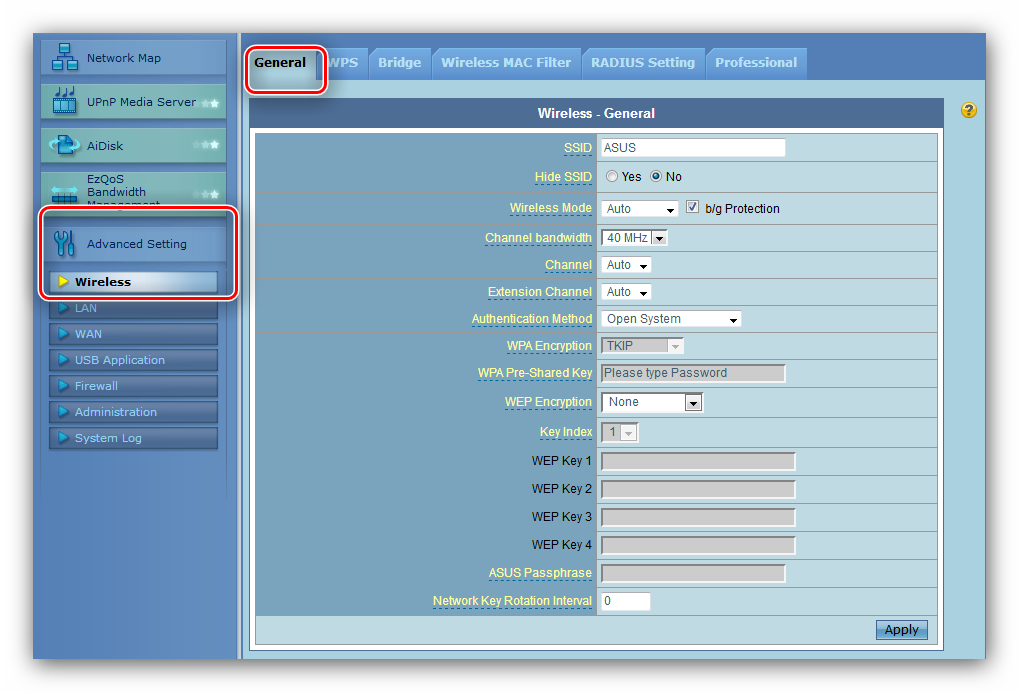1019x692 pixels.
Task: Click the Network Map icon
Action: point(65,57)
